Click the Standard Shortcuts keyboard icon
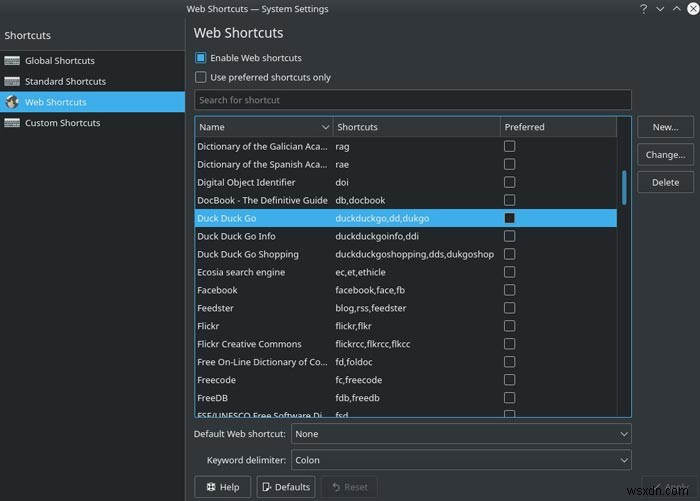Image resolution: width=700 pixels, height=501 pixels. (12, 81)
